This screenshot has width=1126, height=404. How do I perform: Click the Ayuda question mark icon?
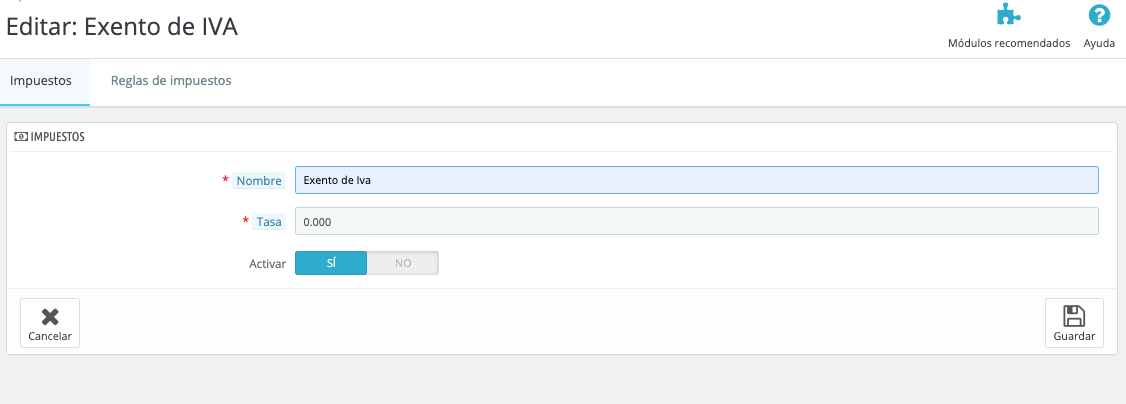pyautogui.click(x=1099, y=15)
